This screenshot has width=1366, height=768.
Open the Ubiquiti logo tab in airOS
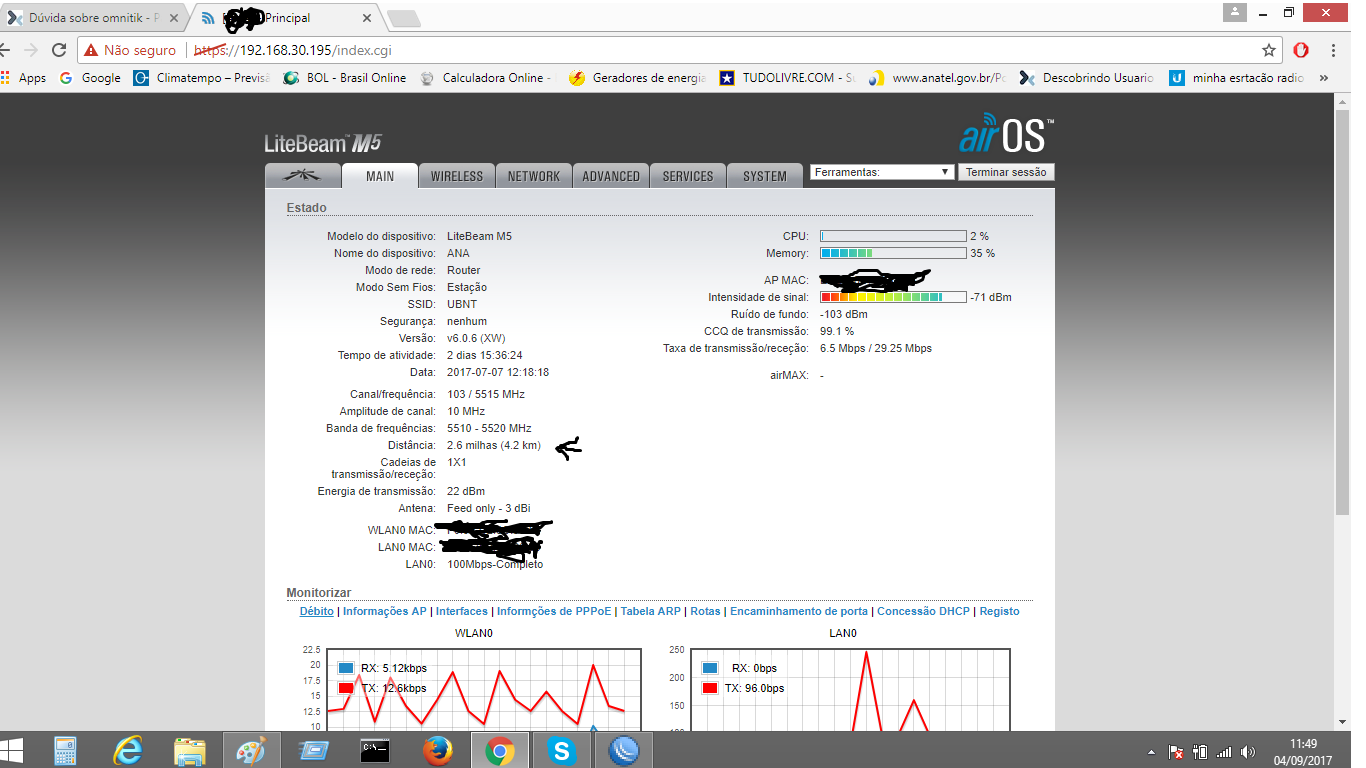pyautogui.click(x=303, y=175)
